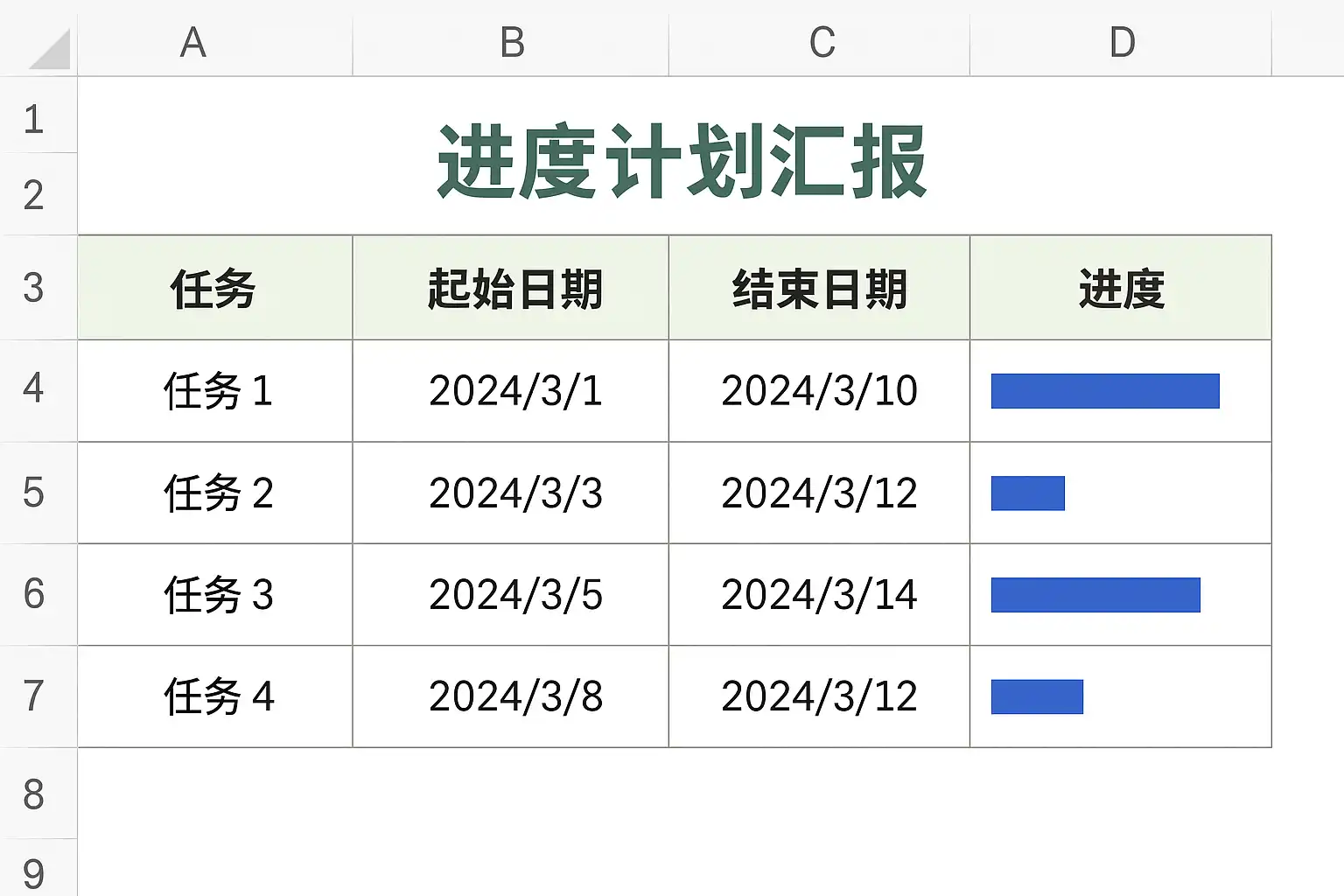Screen dimensions: 1344x896
Task: Select row 5 header
Action: 34,493
